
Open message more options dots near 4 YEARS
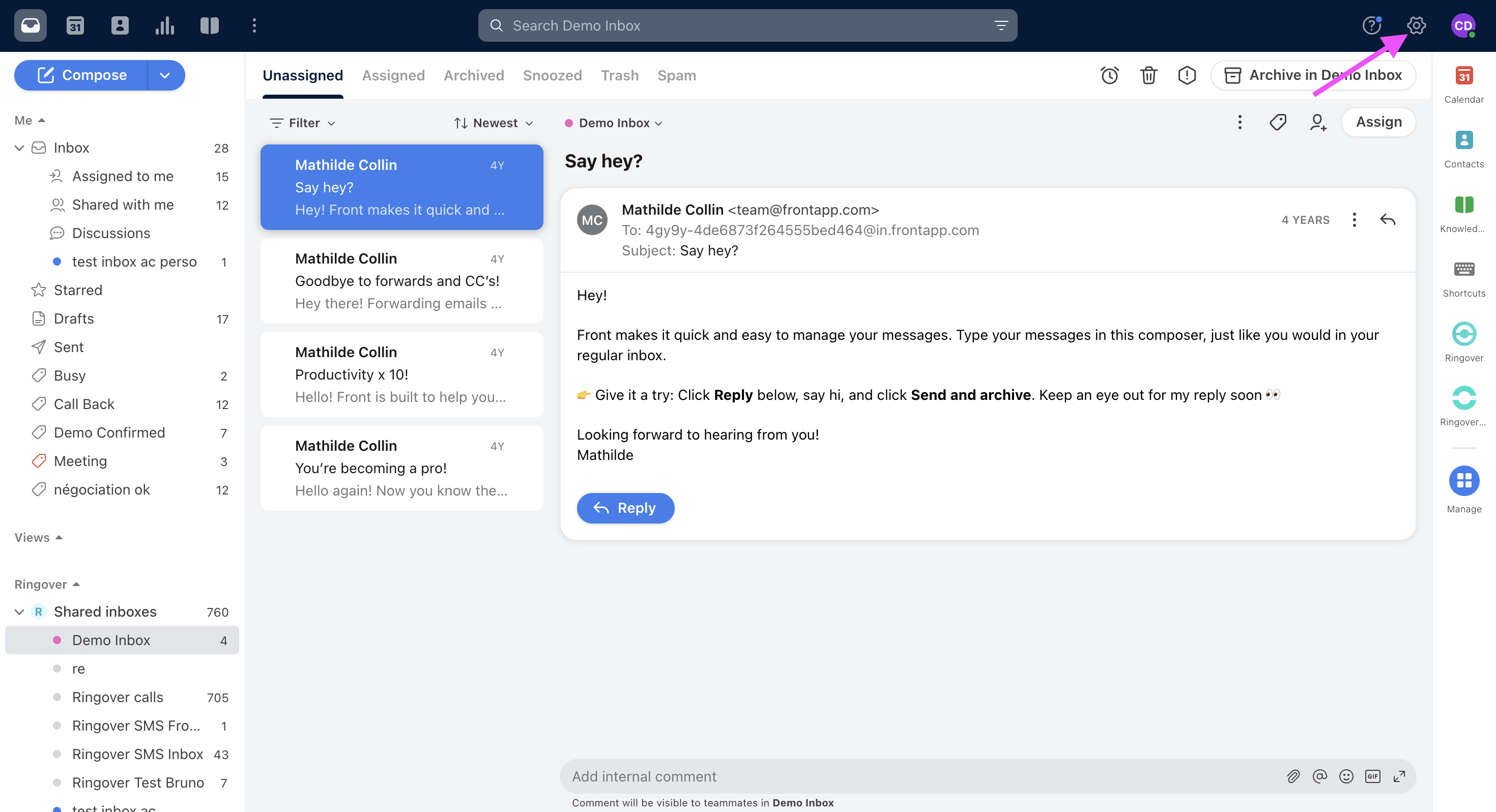point(1354,220)
